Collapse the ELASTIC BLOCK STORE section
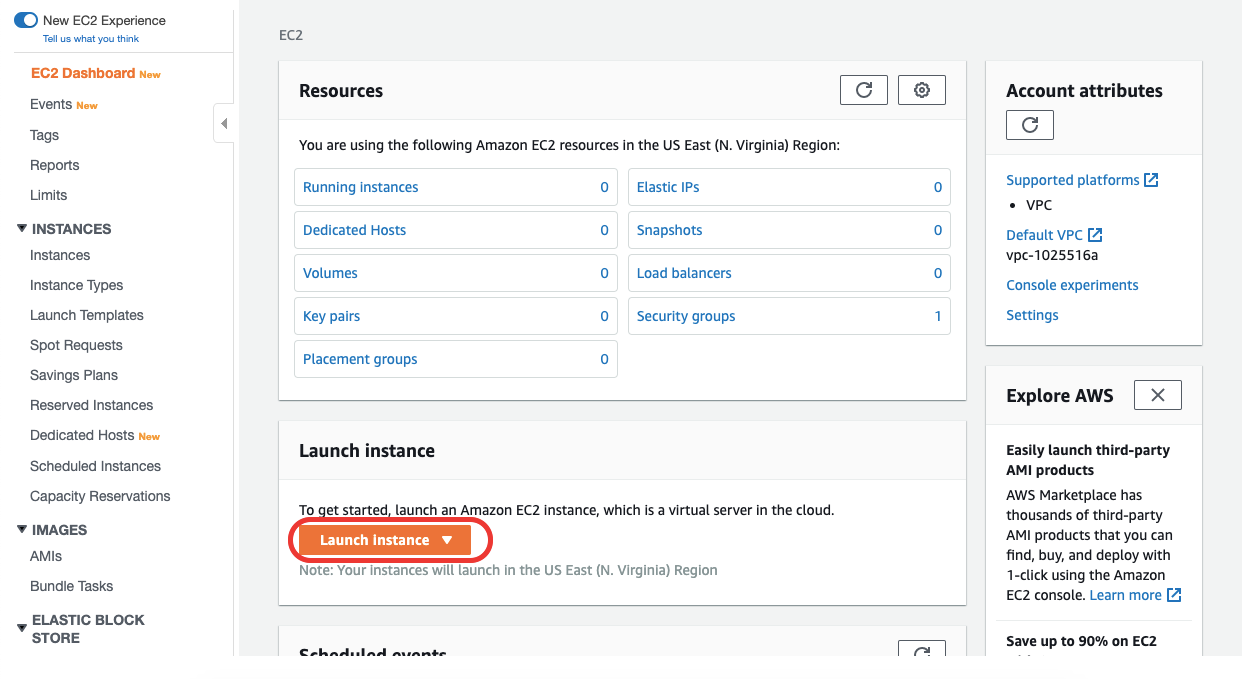Image resolution: width=1254 pixels, height=679 pixels. pos(22,629)
